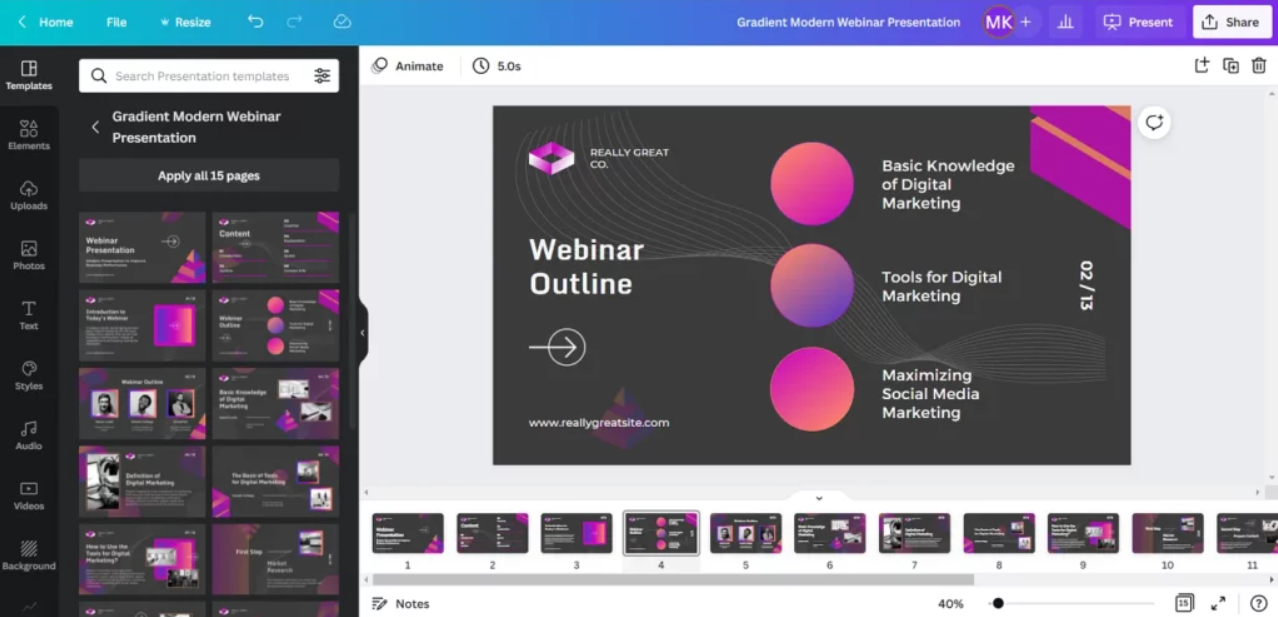1278x617 pixels.
Task: Click the add page icon
Action: coord(1202,66)
